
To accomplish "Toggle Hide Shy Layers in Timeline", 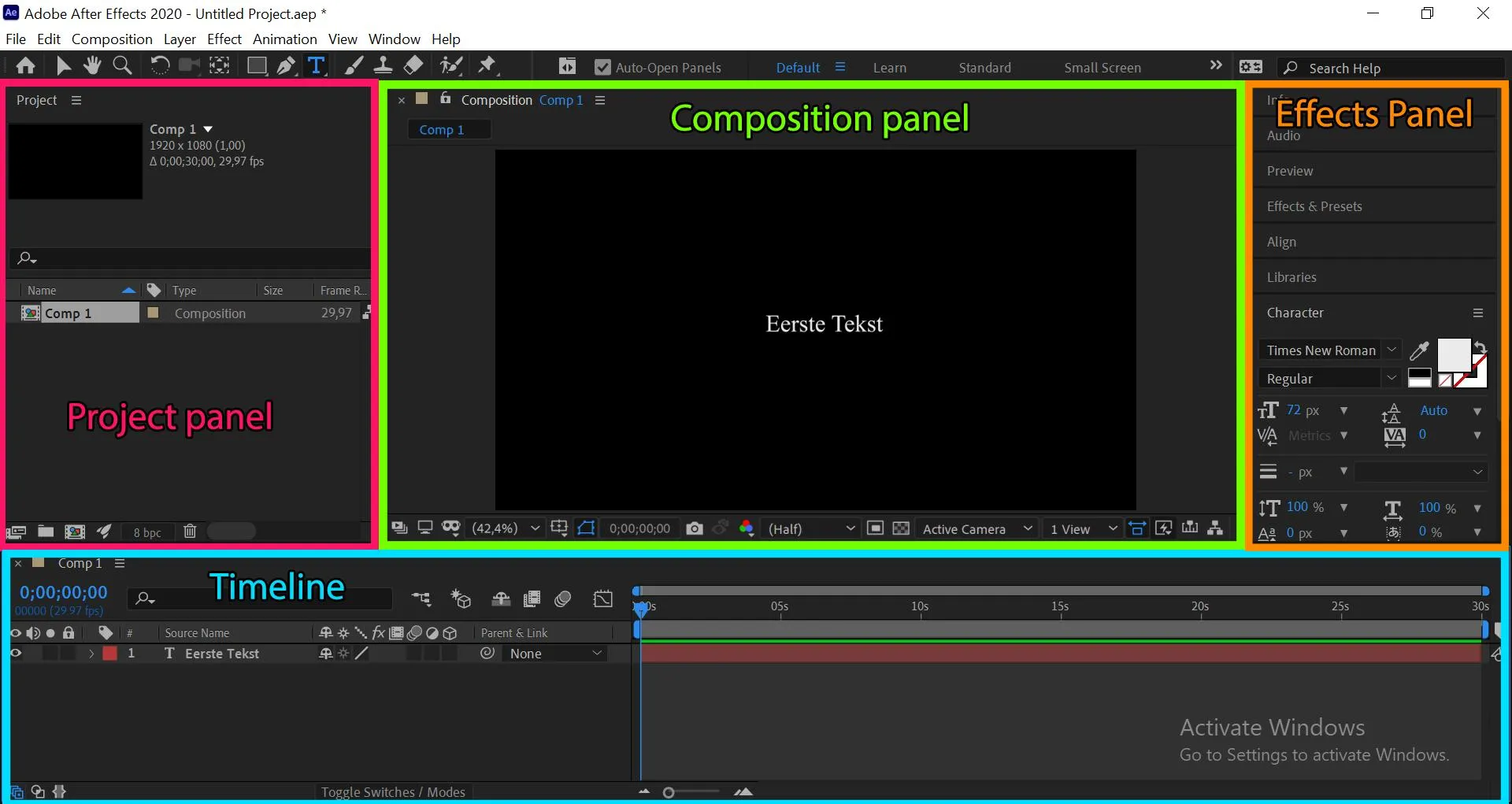I will [501, 600].
